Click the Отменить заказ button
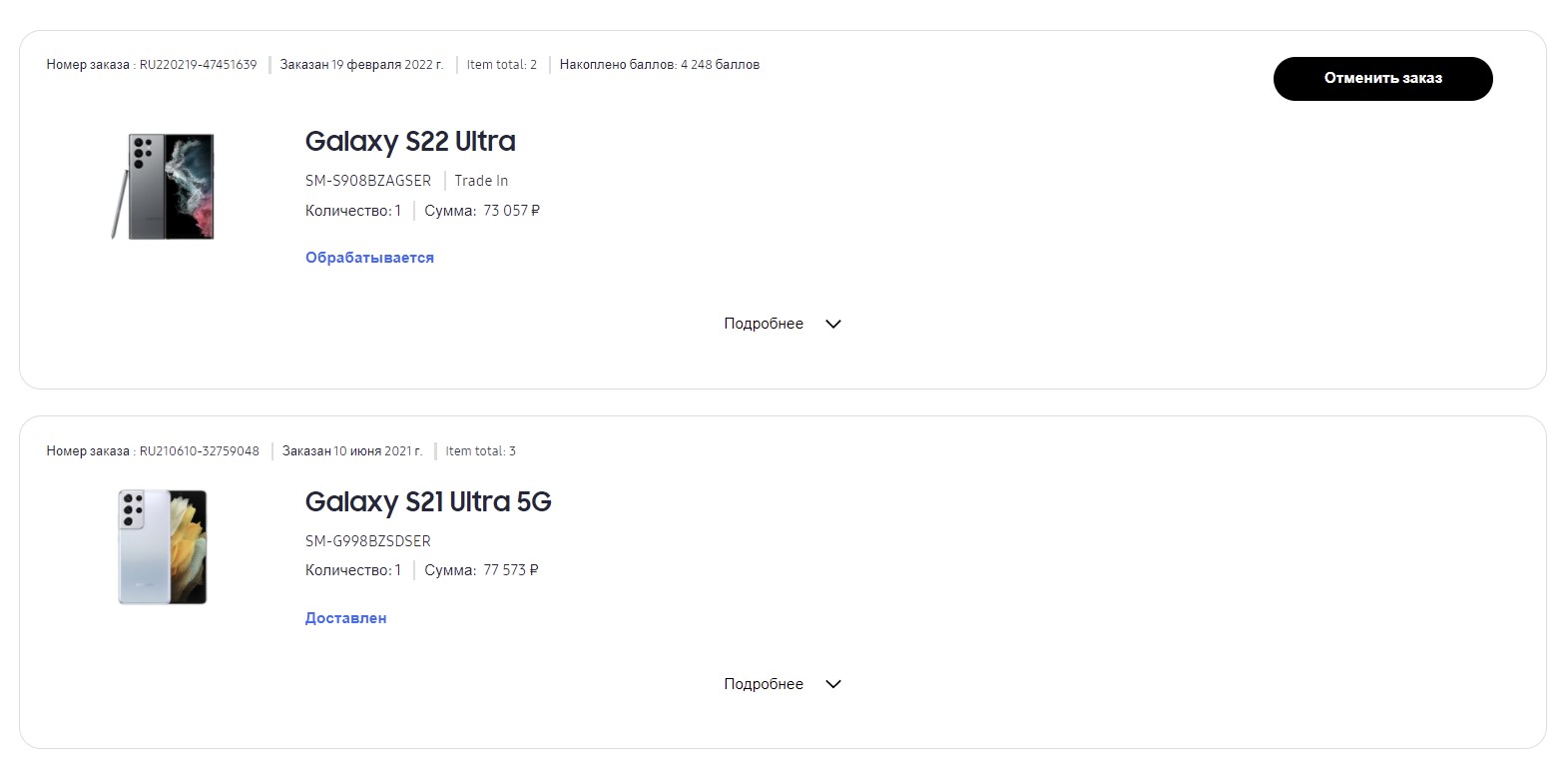 (x=1382, y=79)
